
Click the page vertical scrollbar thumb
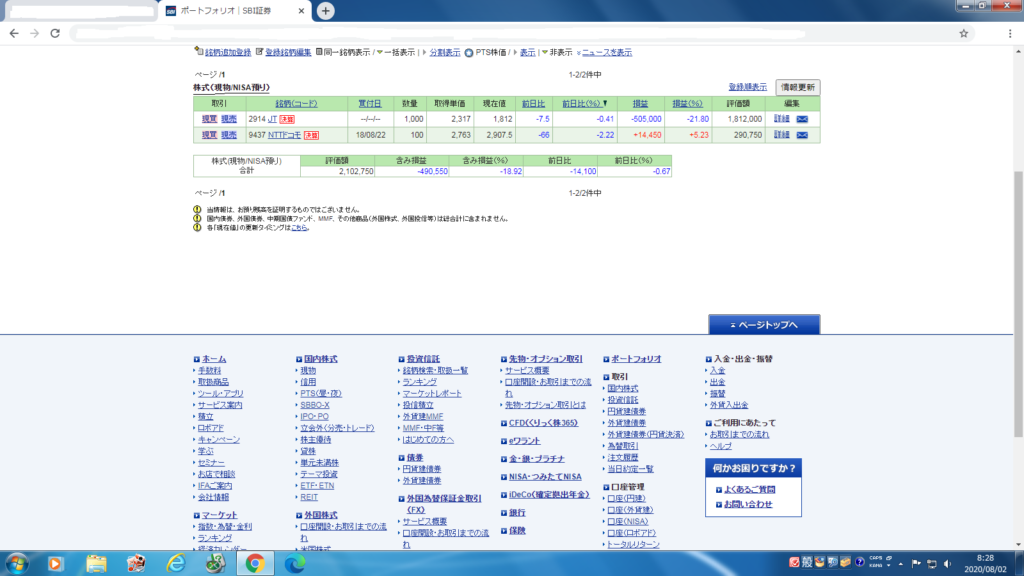[x=1018, y=304]
